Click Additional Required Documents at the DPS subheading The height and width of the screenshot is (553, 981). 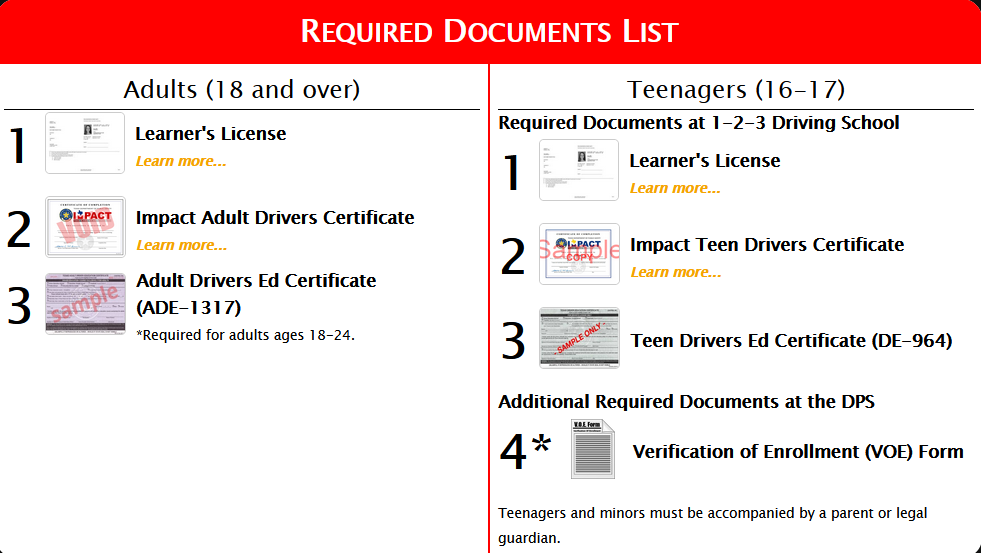tap(686, 402)
